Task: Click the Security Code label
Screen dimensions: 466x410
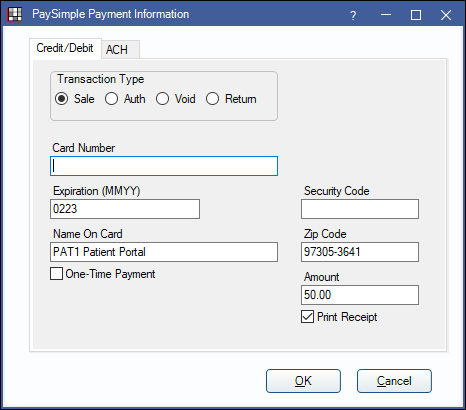Action: 337,191
